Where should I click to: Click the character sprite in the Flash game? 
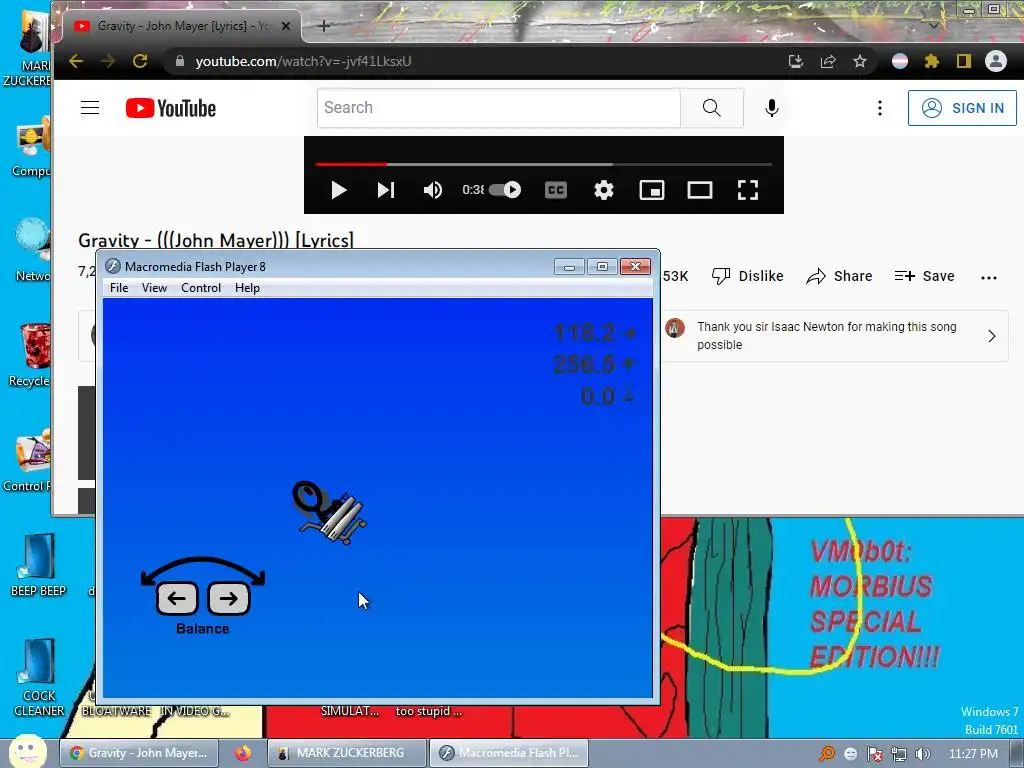pyautogui.click(x=328, y=513)
